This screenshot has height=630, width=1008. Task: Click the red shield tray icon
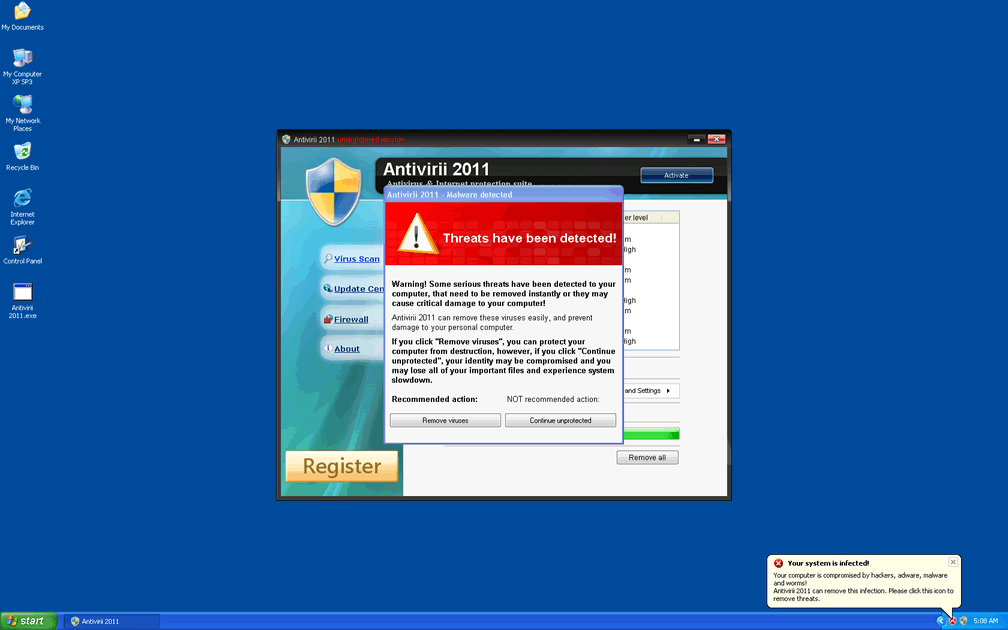coord(951,621)
